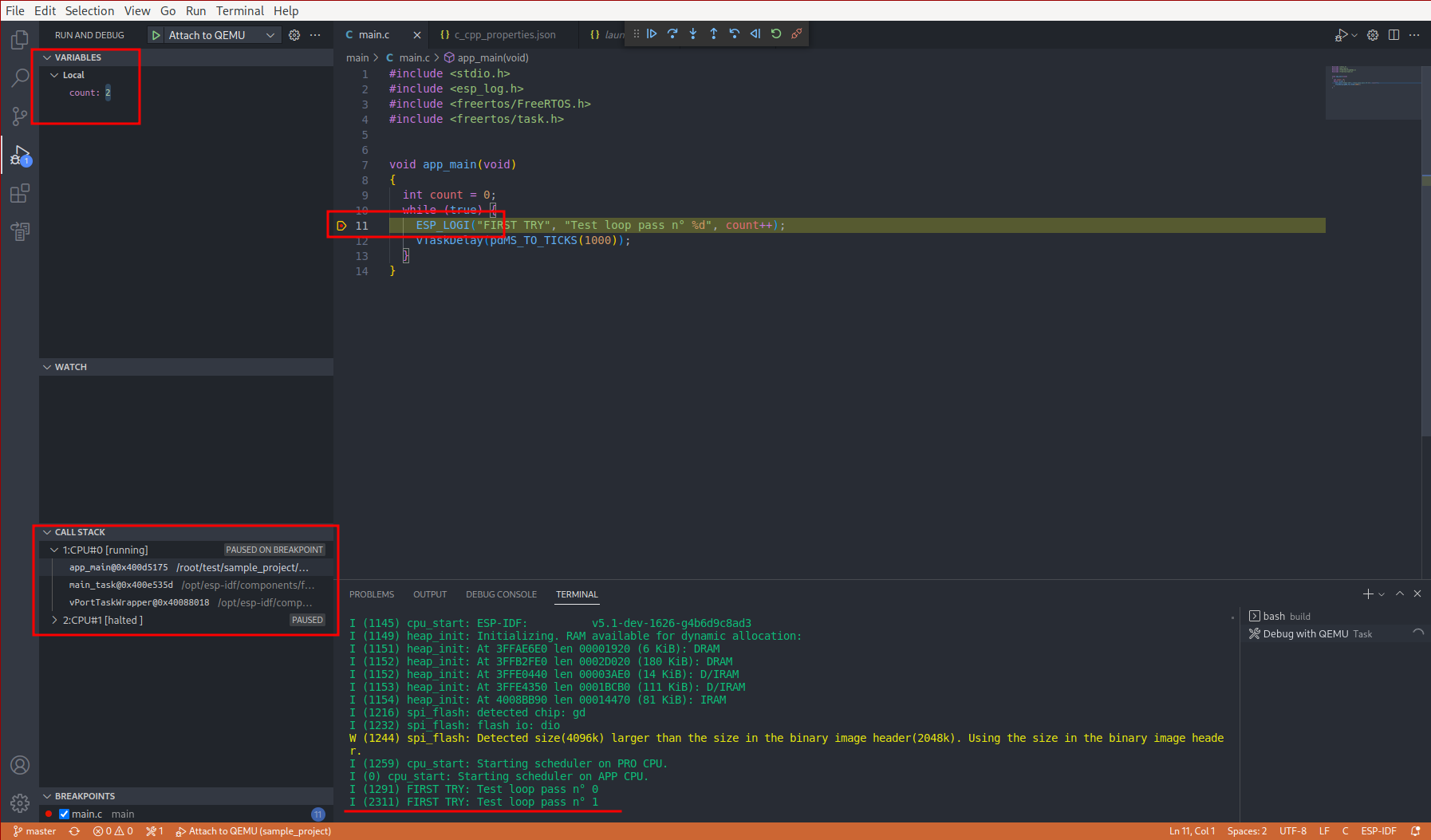Collapse the Local variables tree
The image size is (1431, 840).
[54, 75]
